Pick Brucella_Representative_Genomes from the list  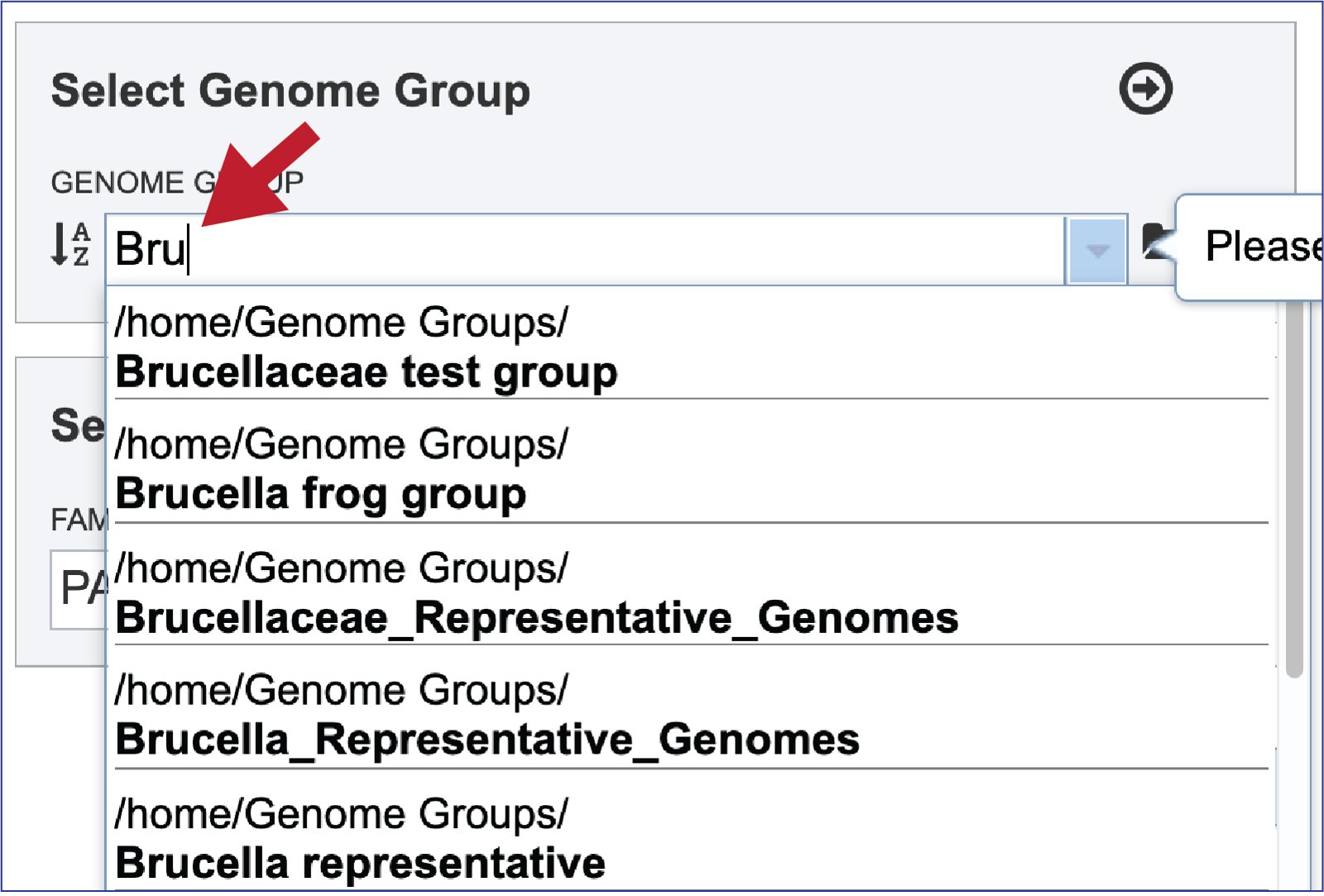coord(691,714)
